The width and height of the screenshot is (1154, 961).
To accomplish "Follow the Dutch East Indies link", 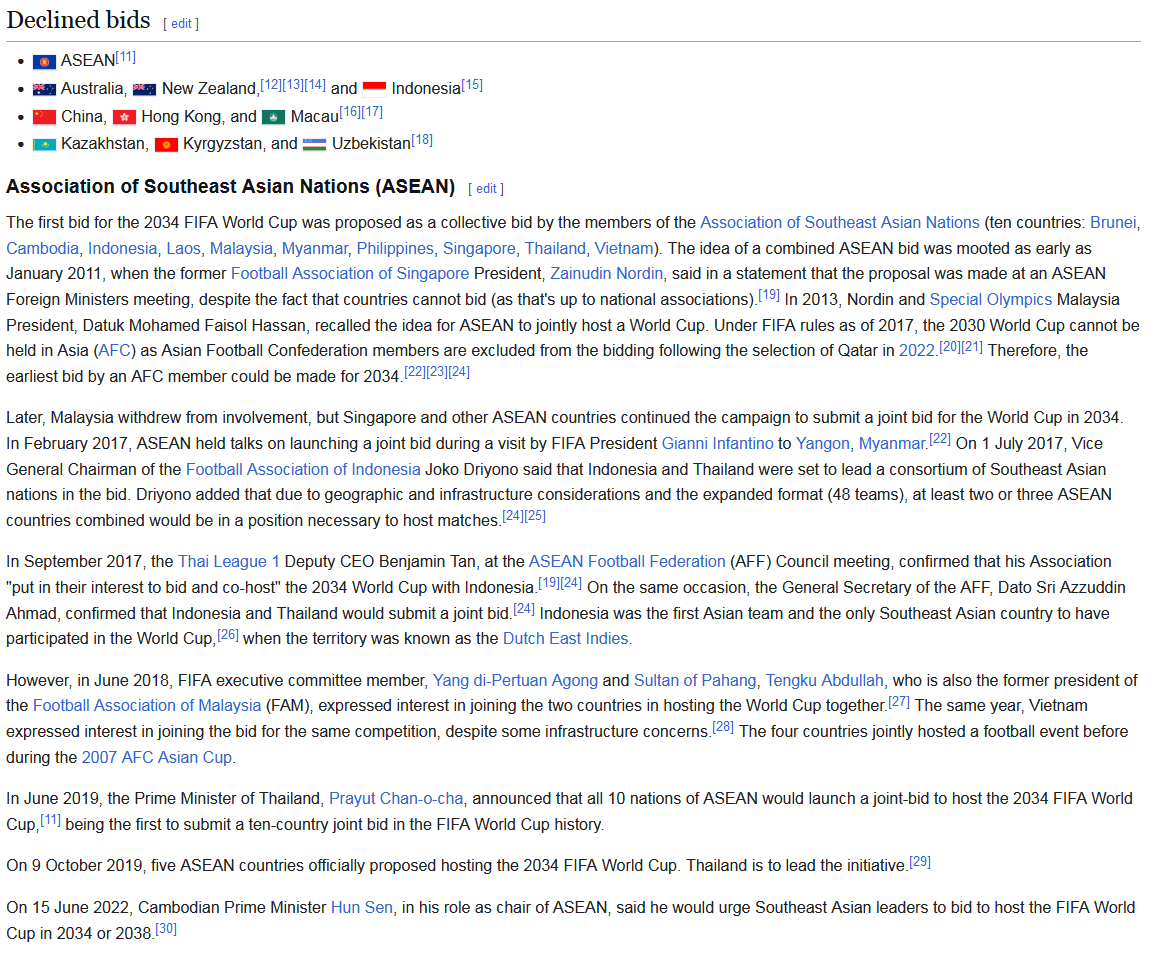I will 565,639.
